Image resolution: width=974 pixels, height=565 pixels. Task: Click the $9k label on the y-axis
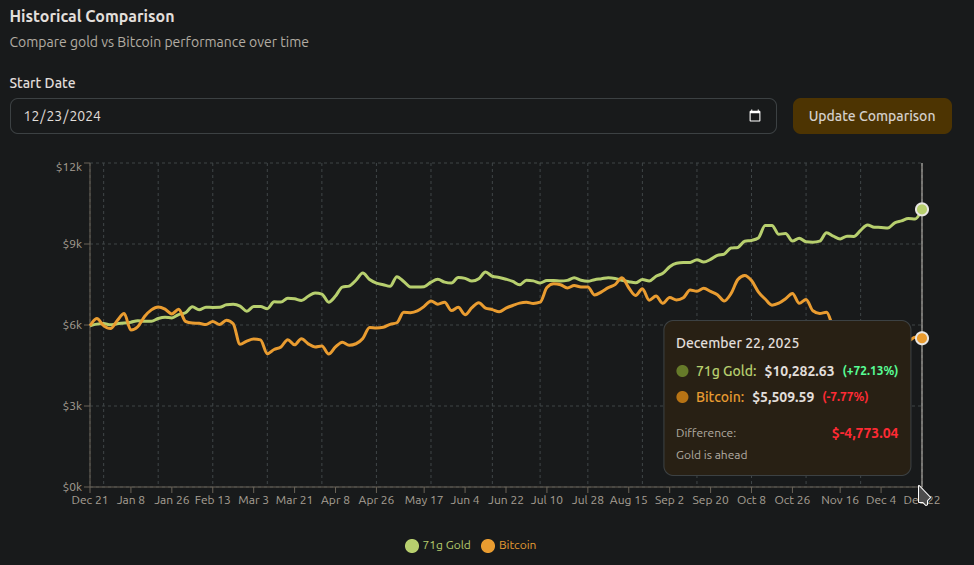(72, 244)
